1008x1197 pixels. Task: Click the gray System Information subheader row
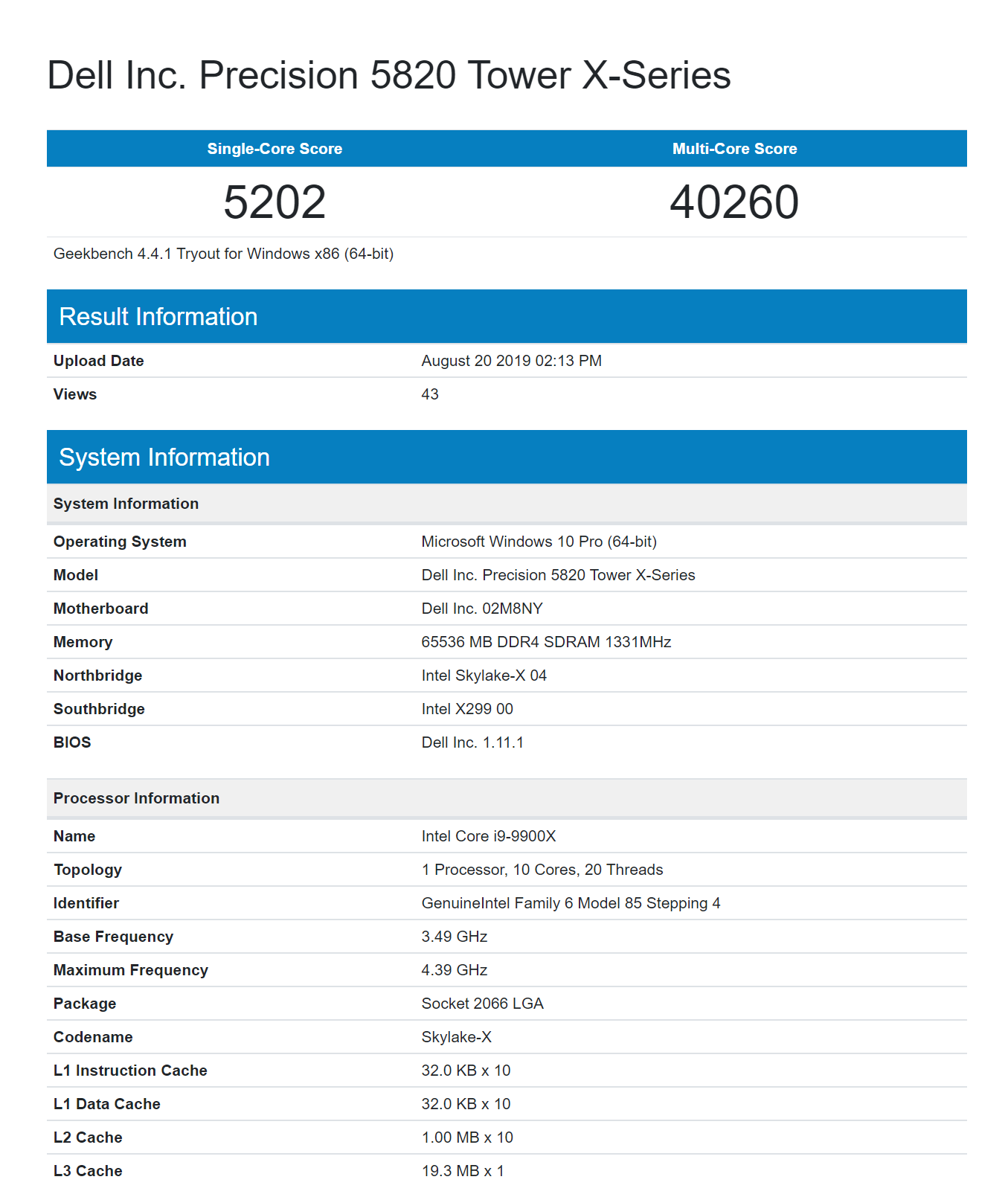[507, 504]
